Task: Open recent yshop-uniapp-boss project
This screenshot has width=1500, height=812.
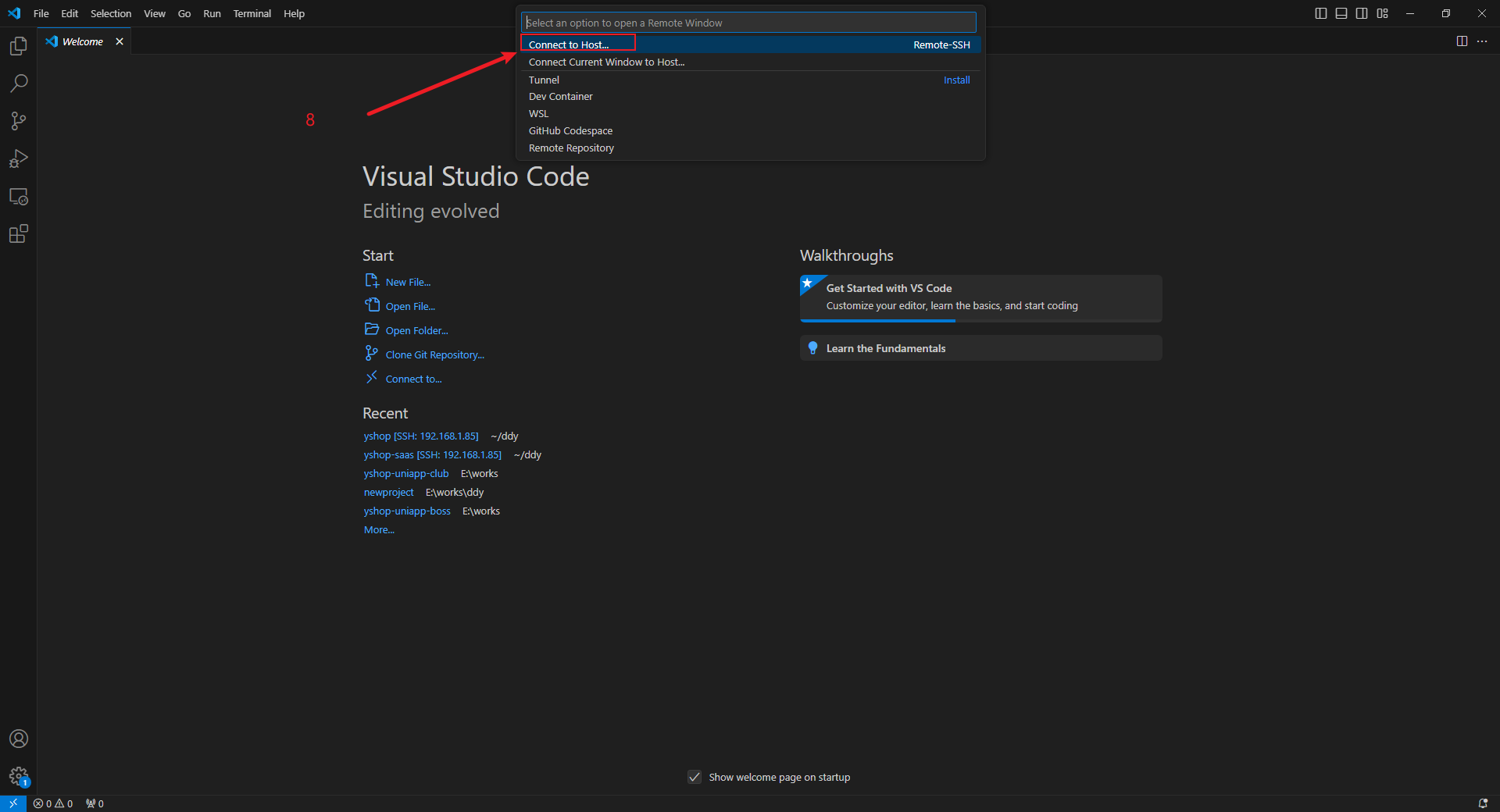Action: pos(407,511)
